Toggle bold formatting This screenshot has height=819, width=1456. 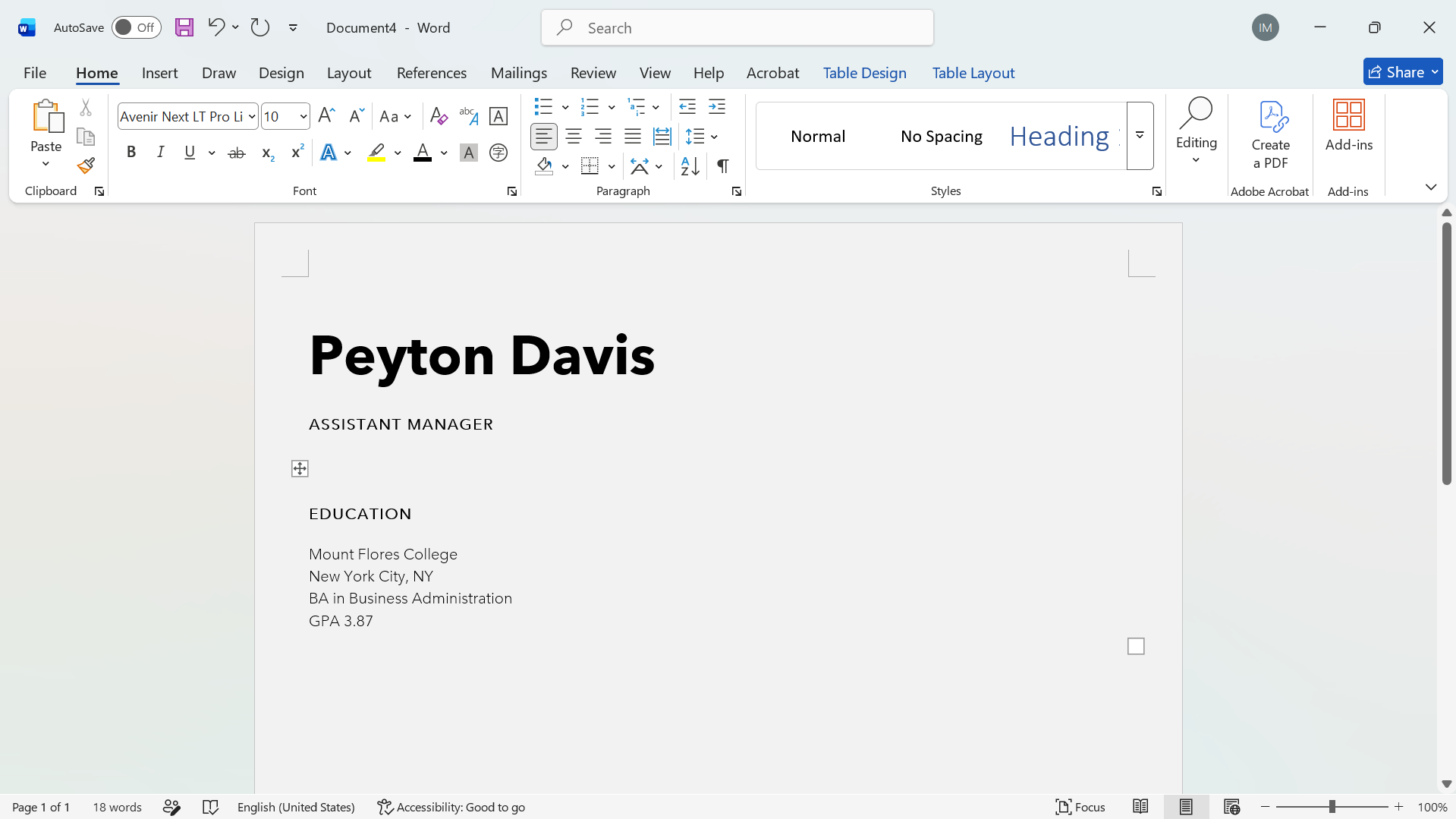tap(131, 153)
